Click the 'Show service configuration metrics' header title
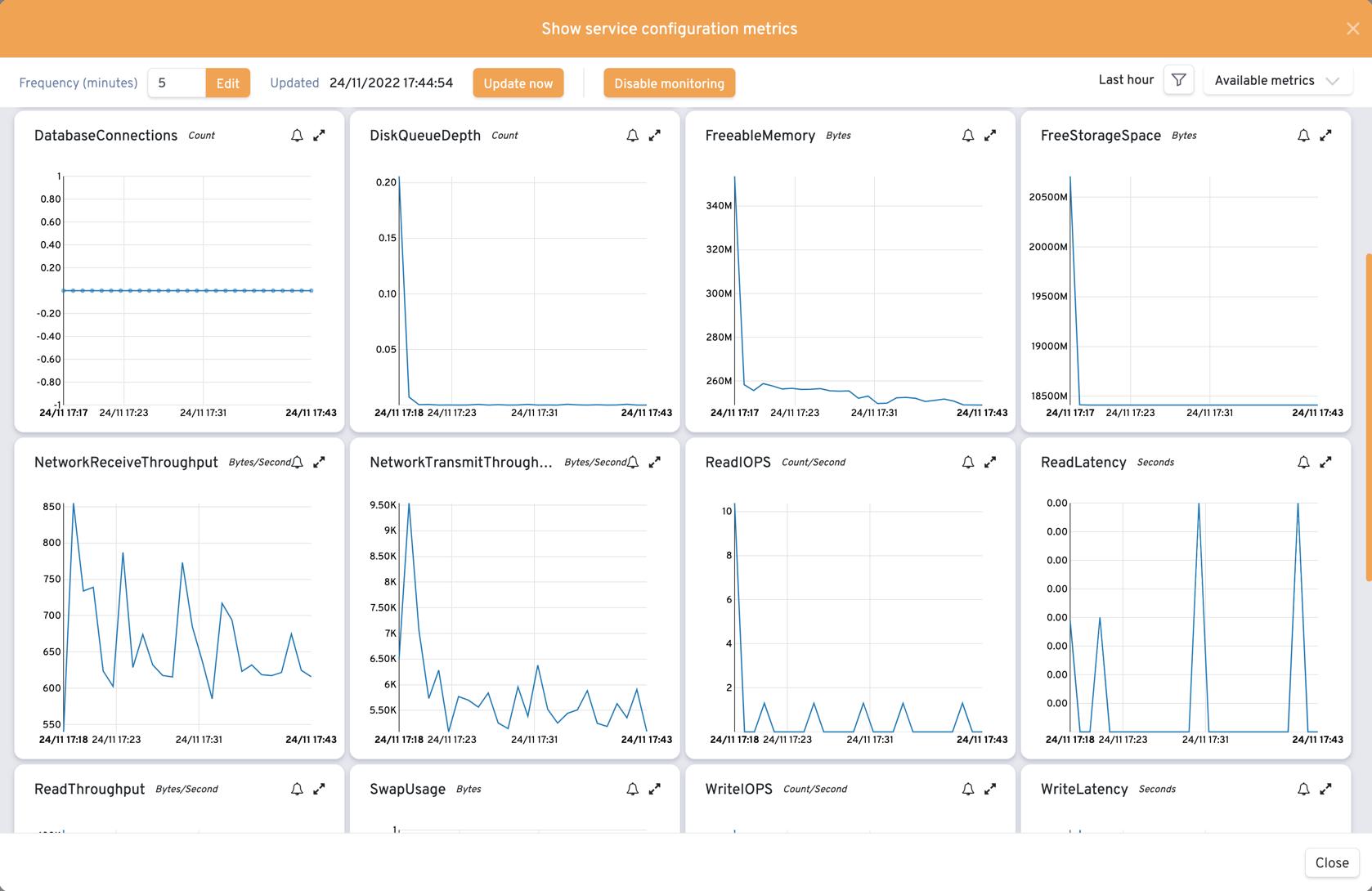 point(669,29)
